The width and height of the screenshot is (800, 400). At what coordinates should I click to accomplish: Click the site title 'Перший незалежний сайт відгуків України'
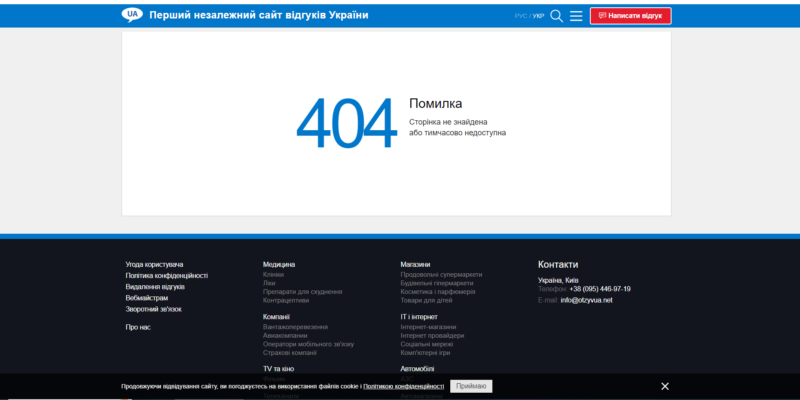click(258, 16)
